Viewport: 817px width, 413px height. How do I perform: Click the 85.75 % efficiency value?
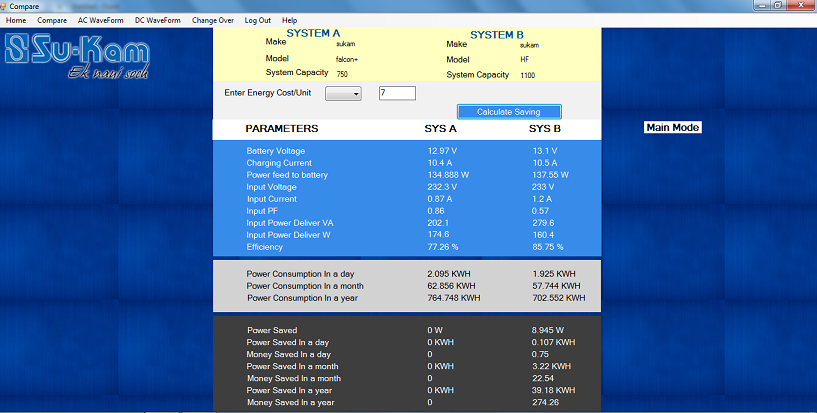(548, 247)
